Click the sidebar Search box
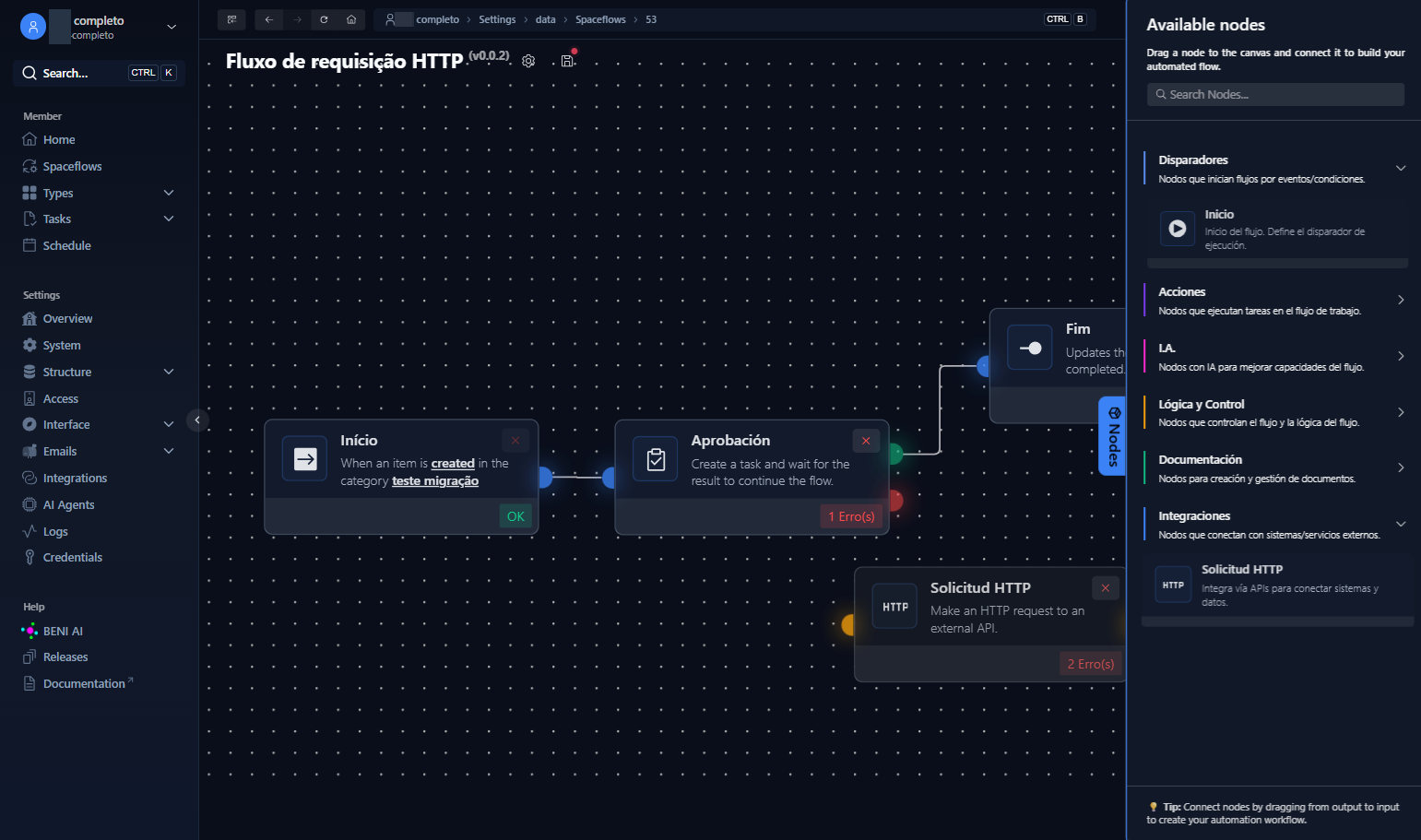Image resolution: width=1421 pixels, height=840 pixels. [100, 73]
